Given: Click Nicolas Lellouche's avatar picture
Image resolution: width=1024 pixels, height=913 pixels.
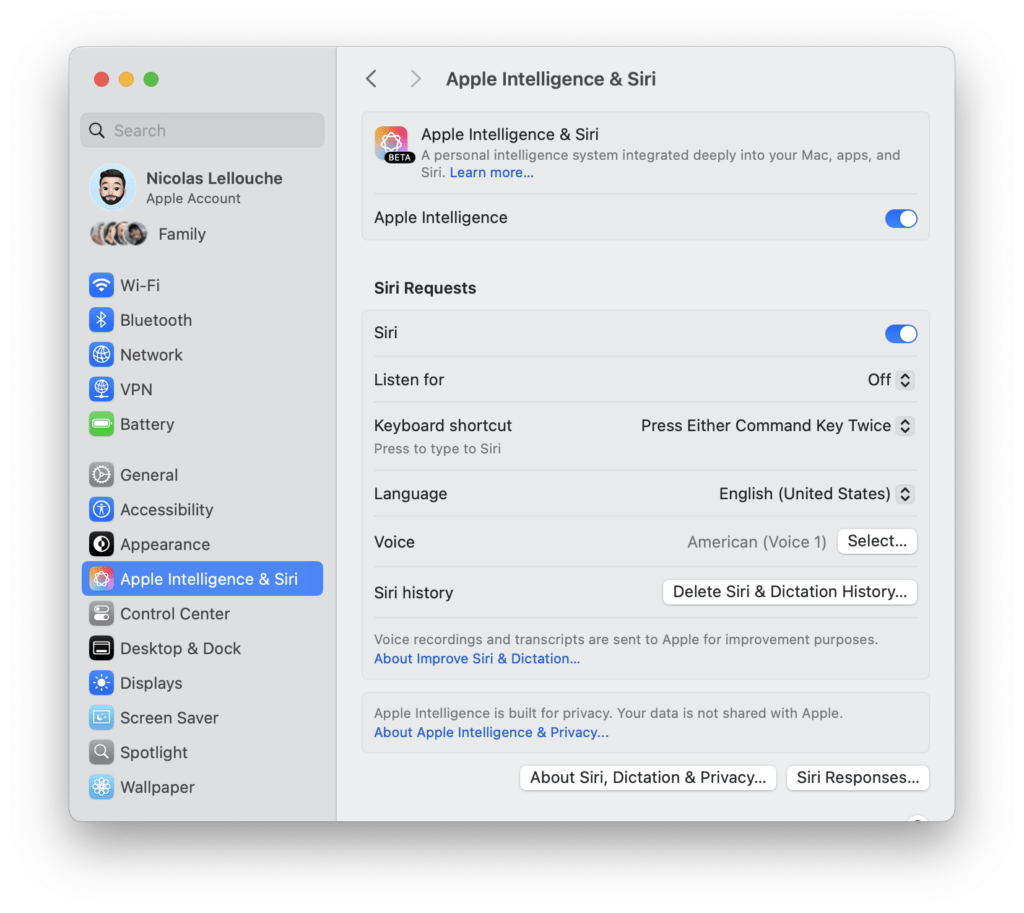Looking at the screenshot, I should click(112, 187).
